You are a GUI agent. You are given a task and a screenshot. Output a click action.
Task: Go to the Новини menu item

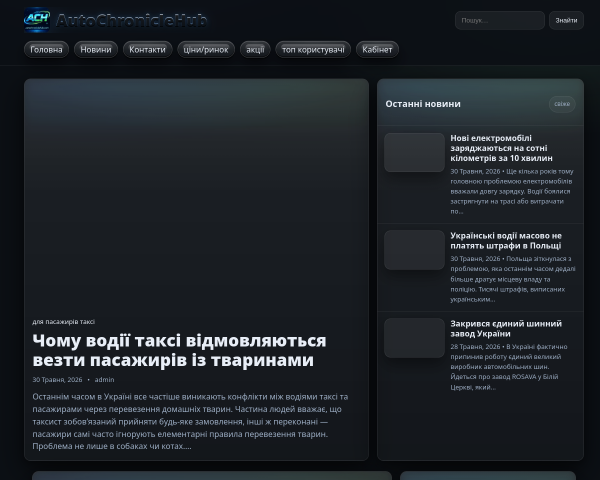point(96,50)
